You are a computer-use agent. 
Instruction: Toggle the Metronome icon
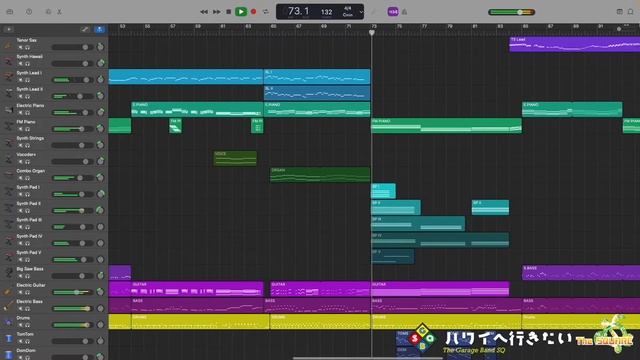click(404, 12)
